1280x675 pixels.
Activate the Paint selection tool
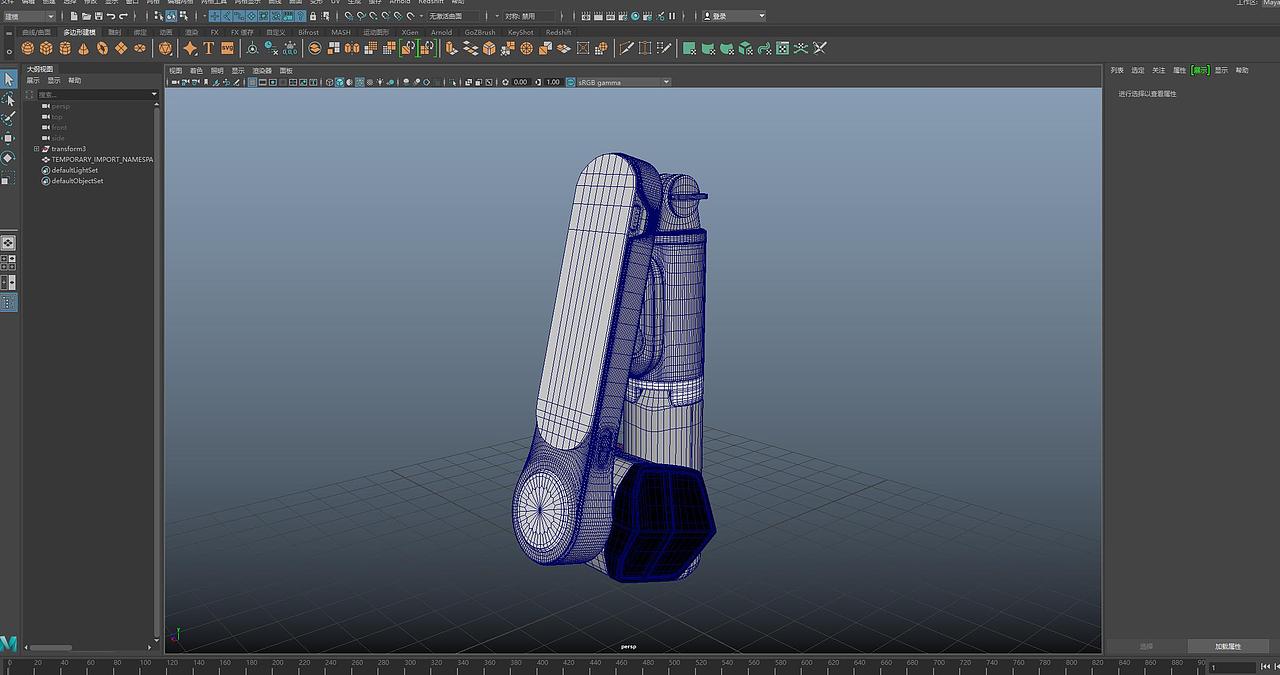point(8,118)
